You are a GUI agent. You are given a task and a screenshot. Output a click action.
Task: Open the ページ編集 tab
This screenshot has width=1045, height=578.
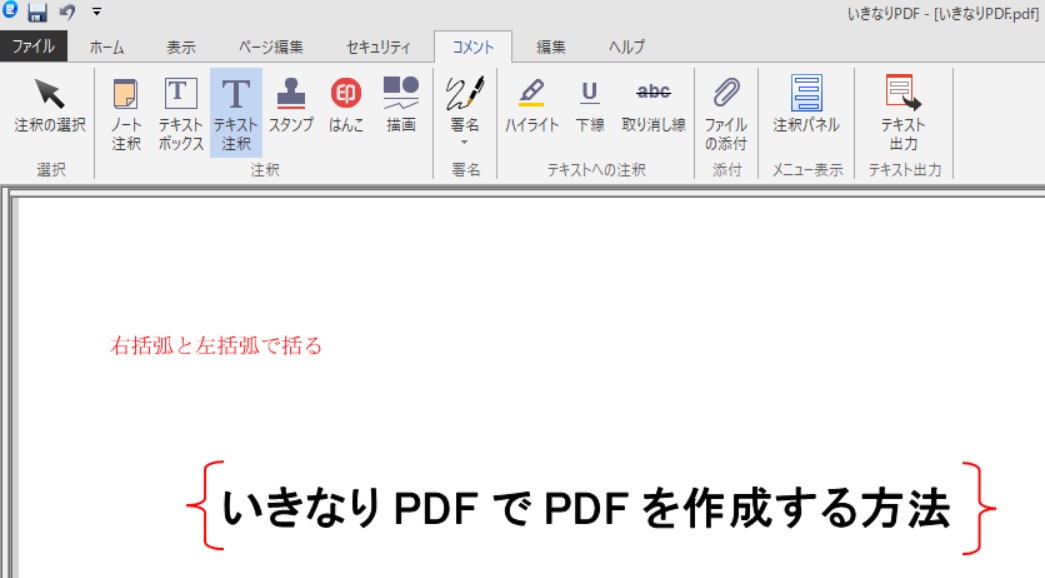(x=271, y=47)
